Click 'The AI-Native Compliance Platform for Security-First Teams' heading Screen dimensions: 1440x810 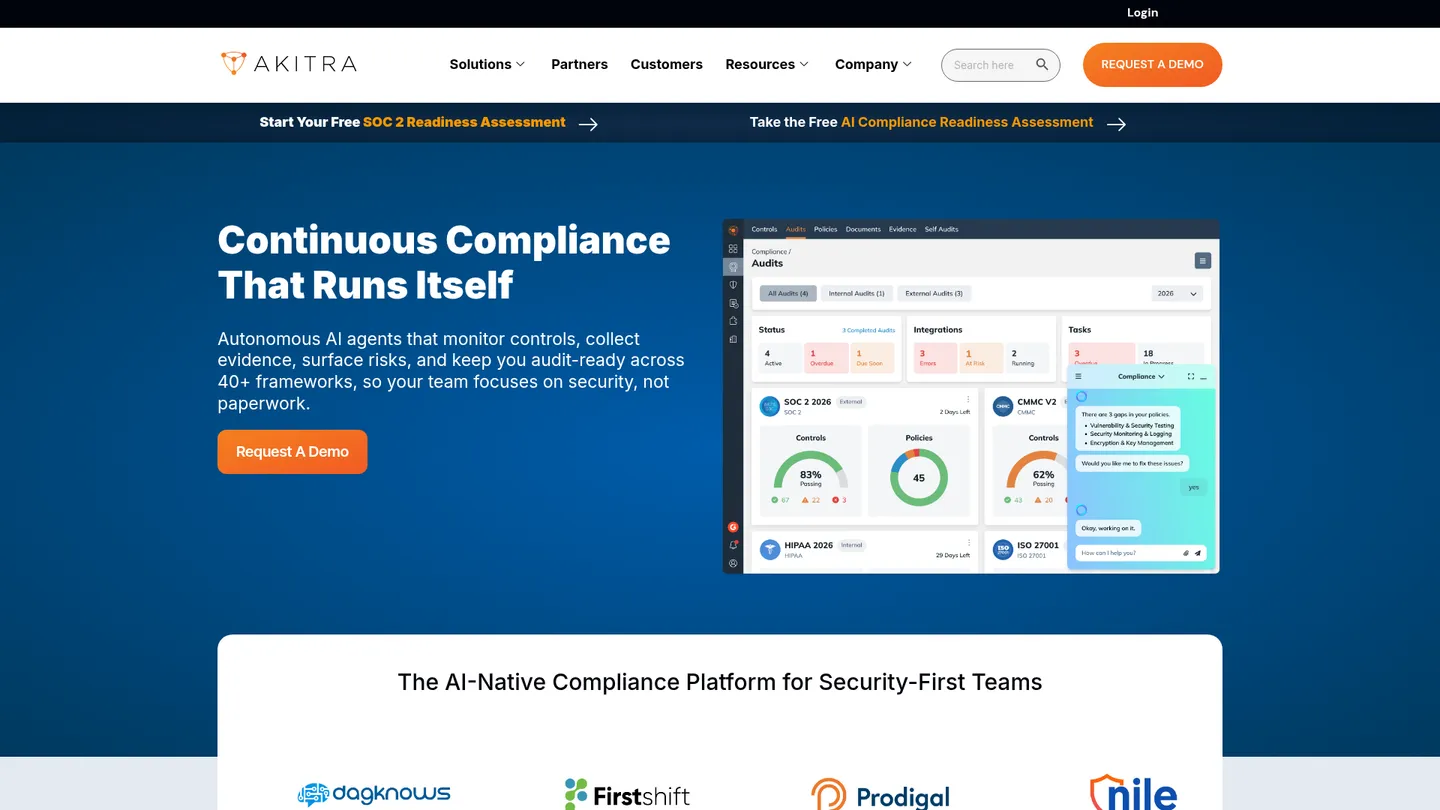pyautogui.click(x=720, y=682)
